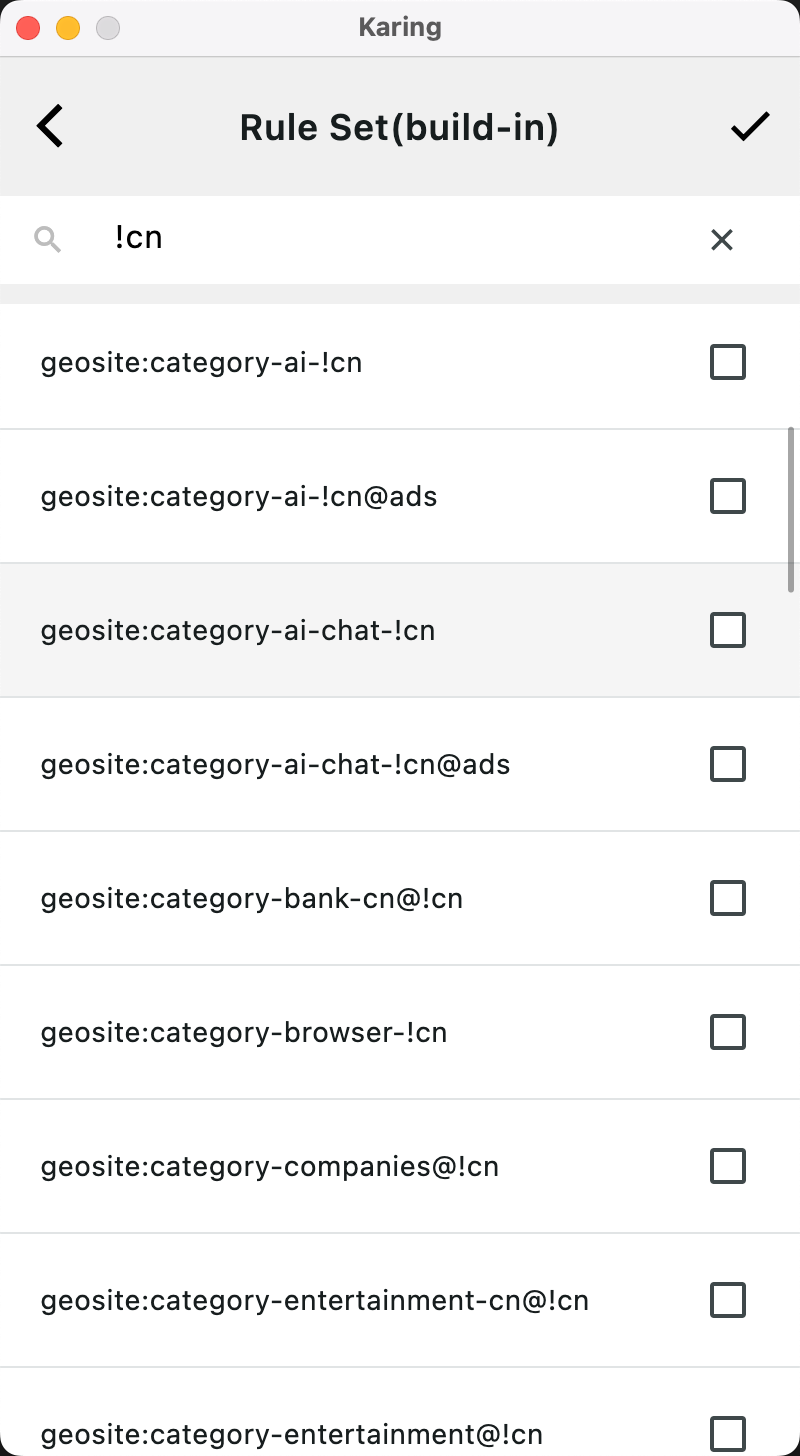Enable the geosite:category-ai-!cn@ads checkbox

click(728, 496)
